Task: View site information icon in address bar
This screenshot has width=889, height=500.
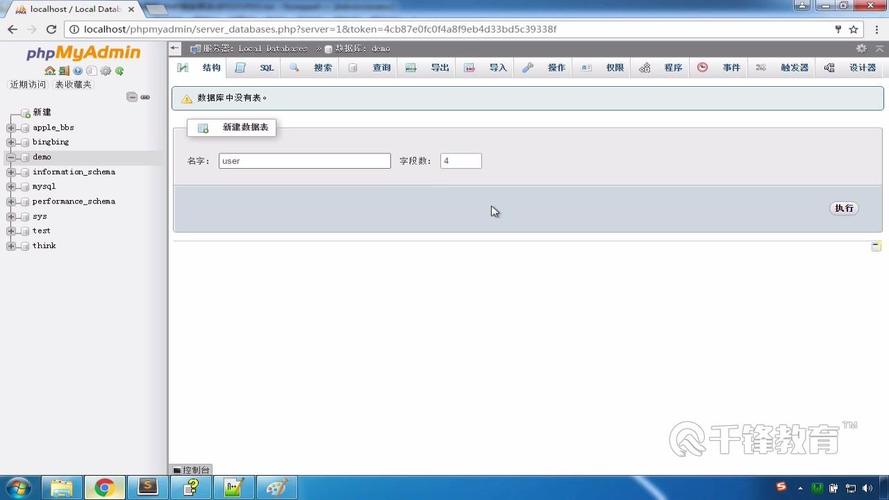Action: pyautogui.click(x=74, y=29)
